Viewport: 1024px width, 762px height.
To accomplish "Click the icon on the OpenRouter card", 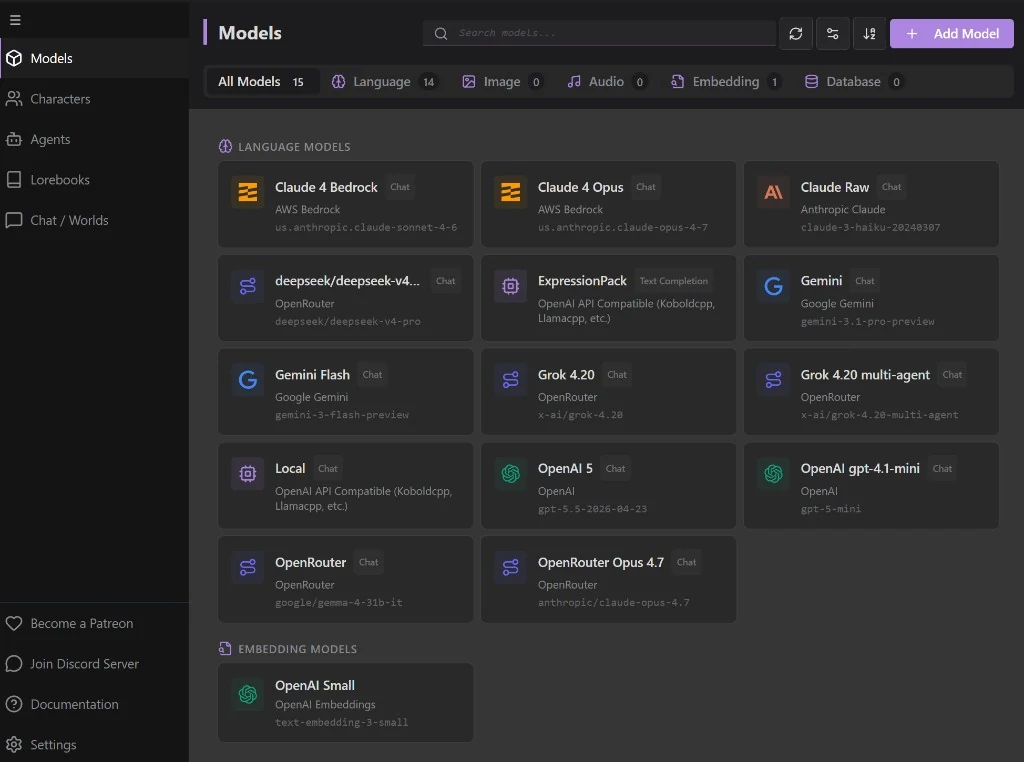I will click(x=248, y=567).
